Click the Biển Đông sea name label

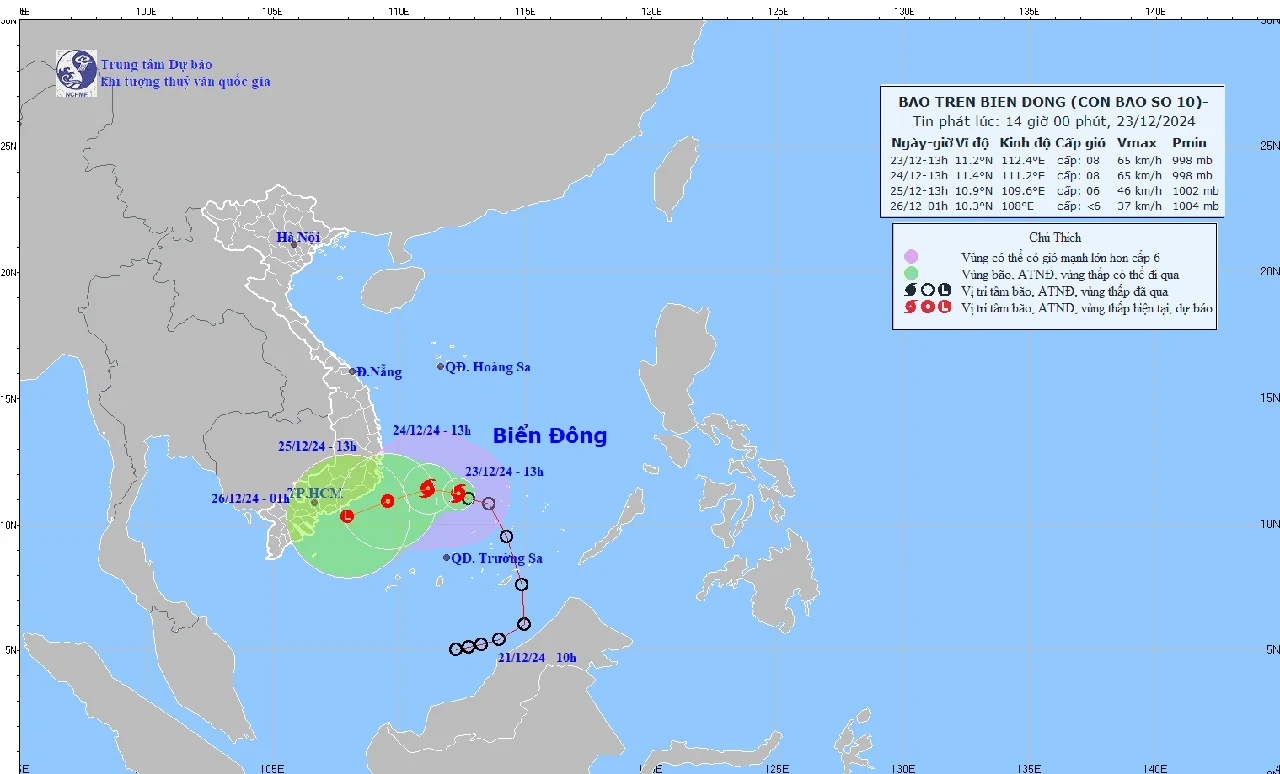[549, 435]
